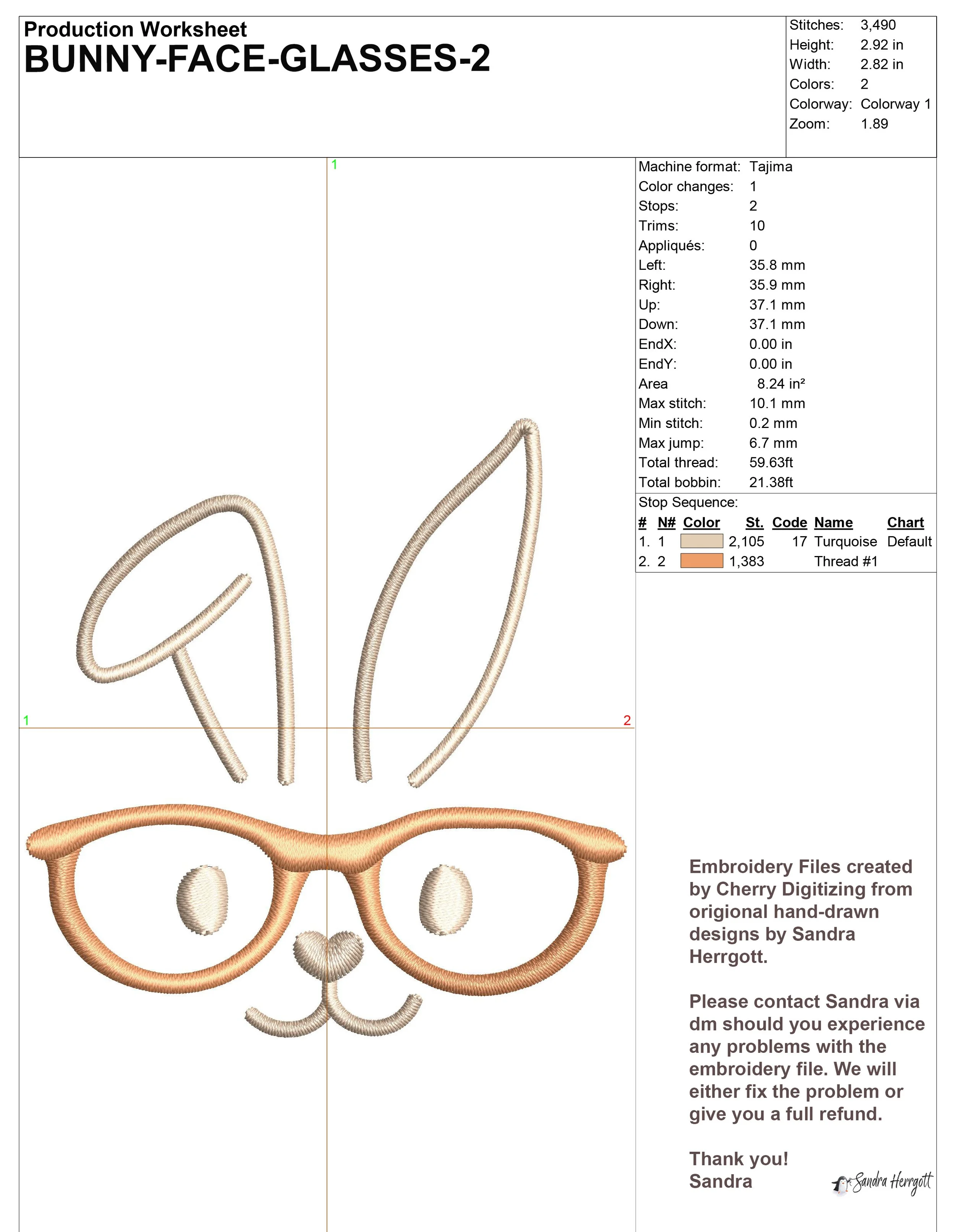Toggle the Colorway 1 selection
This screenshot has width=955, height=1232.
897,104
